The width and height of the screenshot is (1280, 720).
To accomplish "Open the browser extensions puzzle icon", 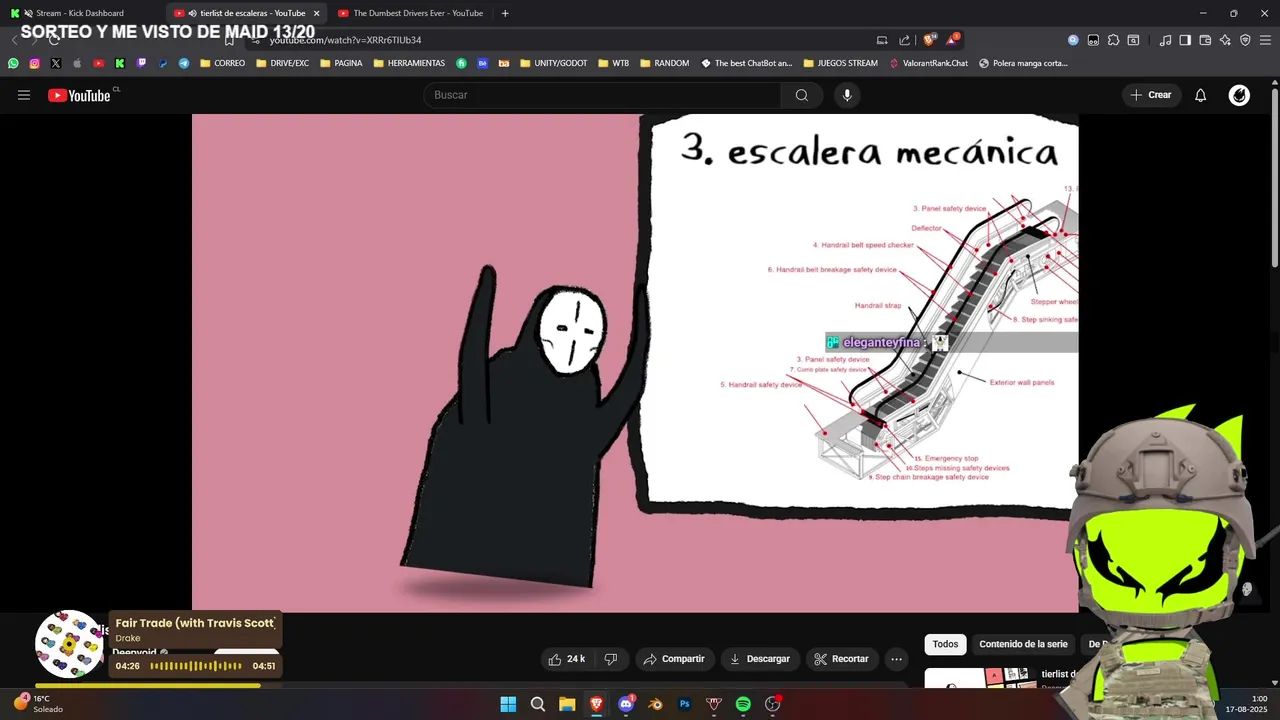I will [1113, 40].
